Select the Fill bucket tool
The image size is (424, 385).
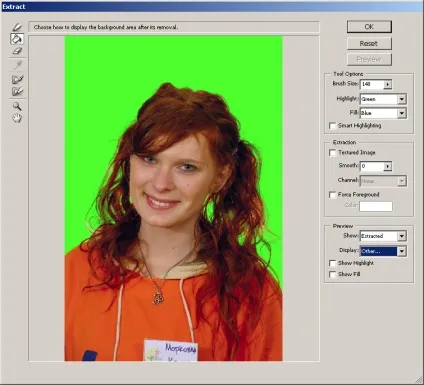17,39
